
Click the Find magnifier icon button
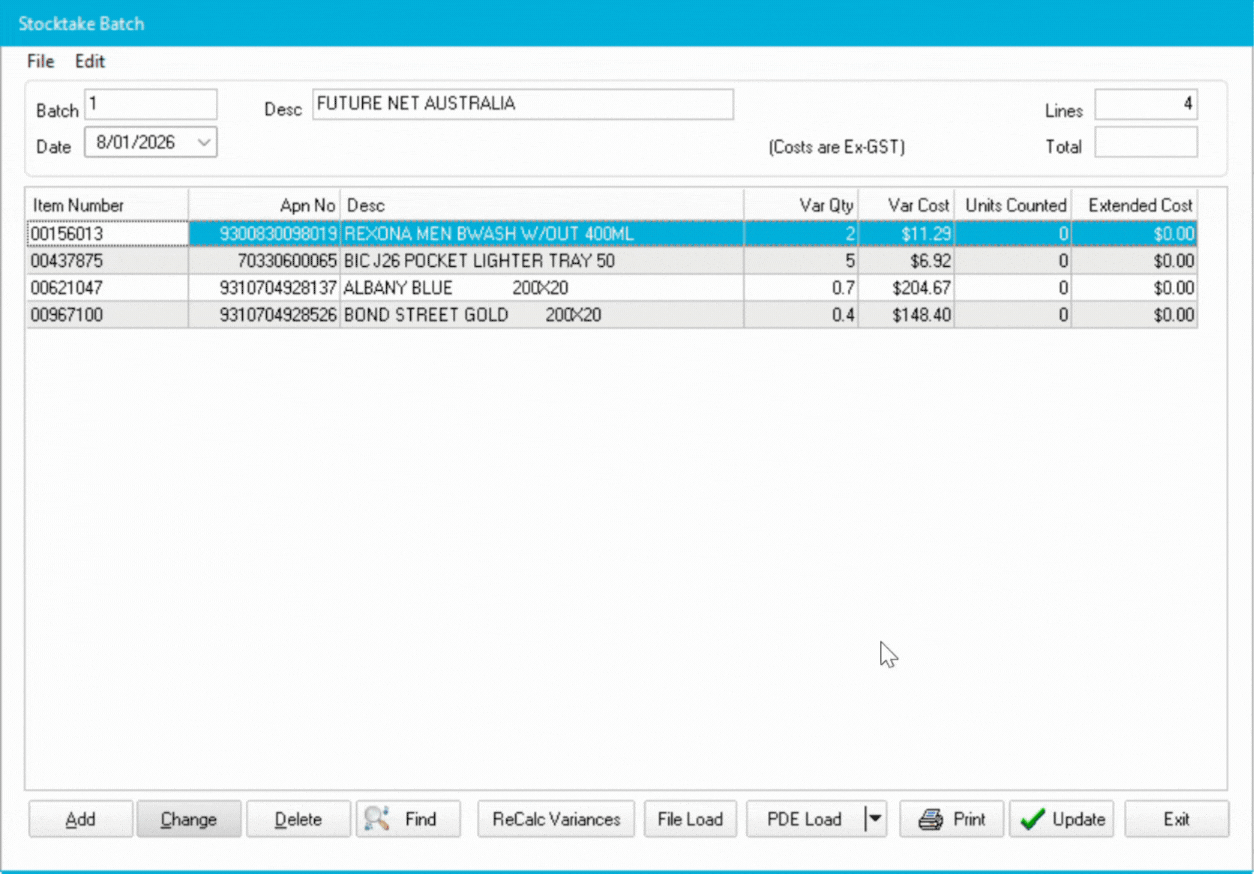(408, 819)
